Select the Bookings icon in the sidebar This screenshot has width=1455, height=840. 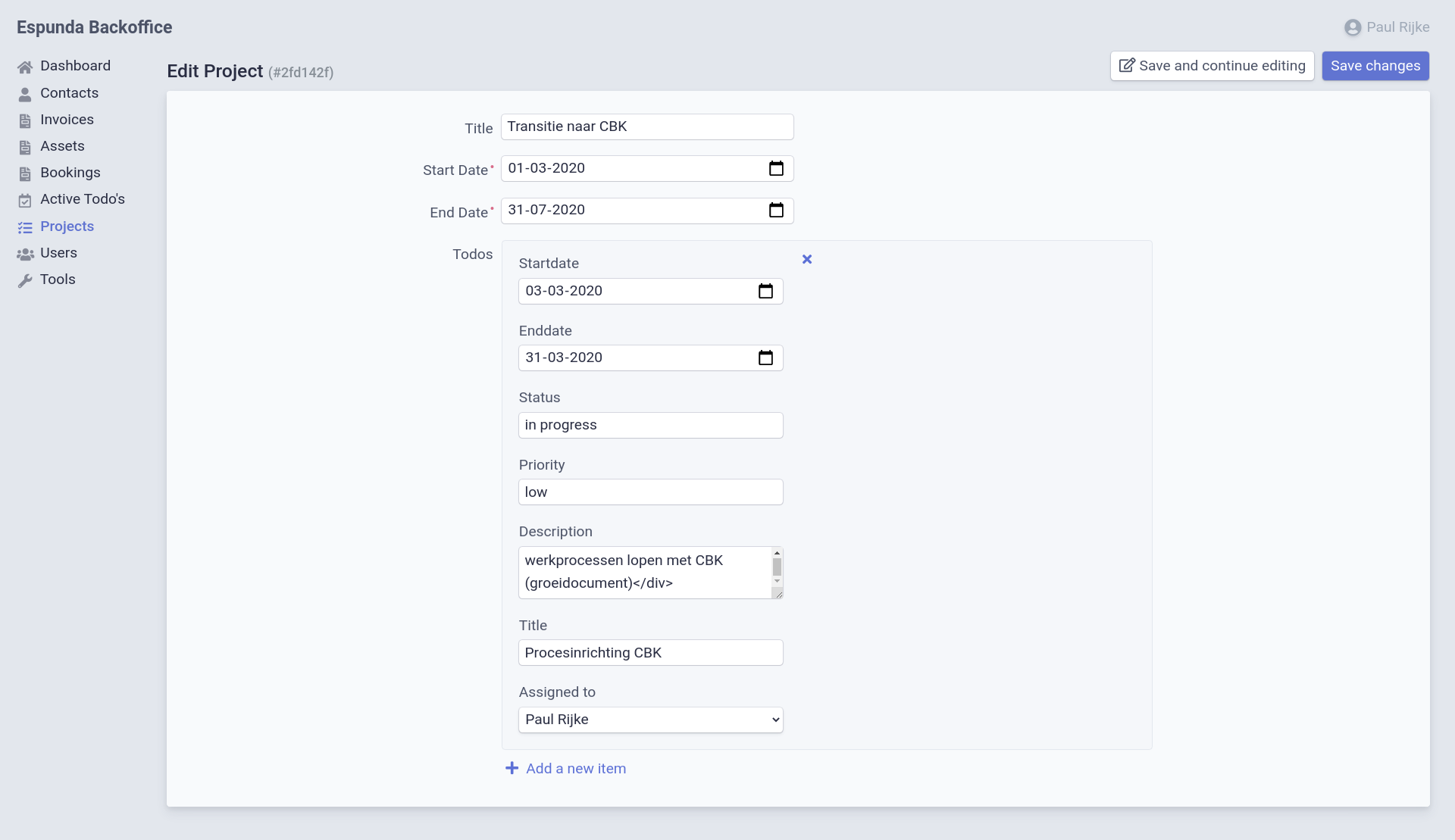(26, 173)
